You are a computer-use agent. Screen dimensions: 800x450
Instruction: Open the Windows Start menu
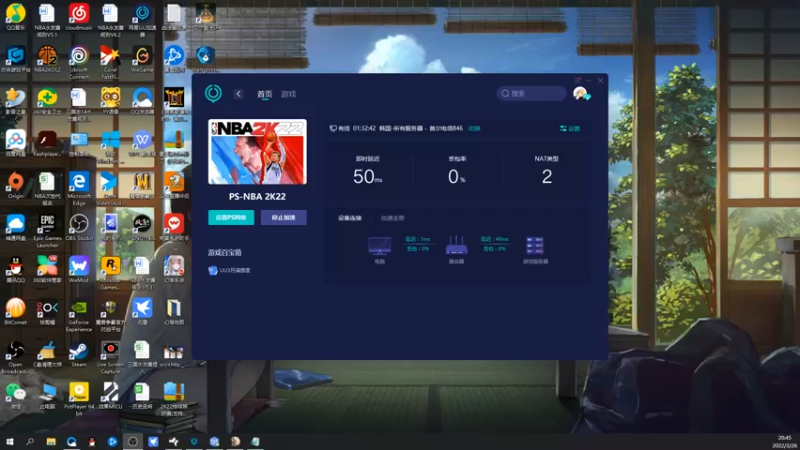[x=9, y=442]
